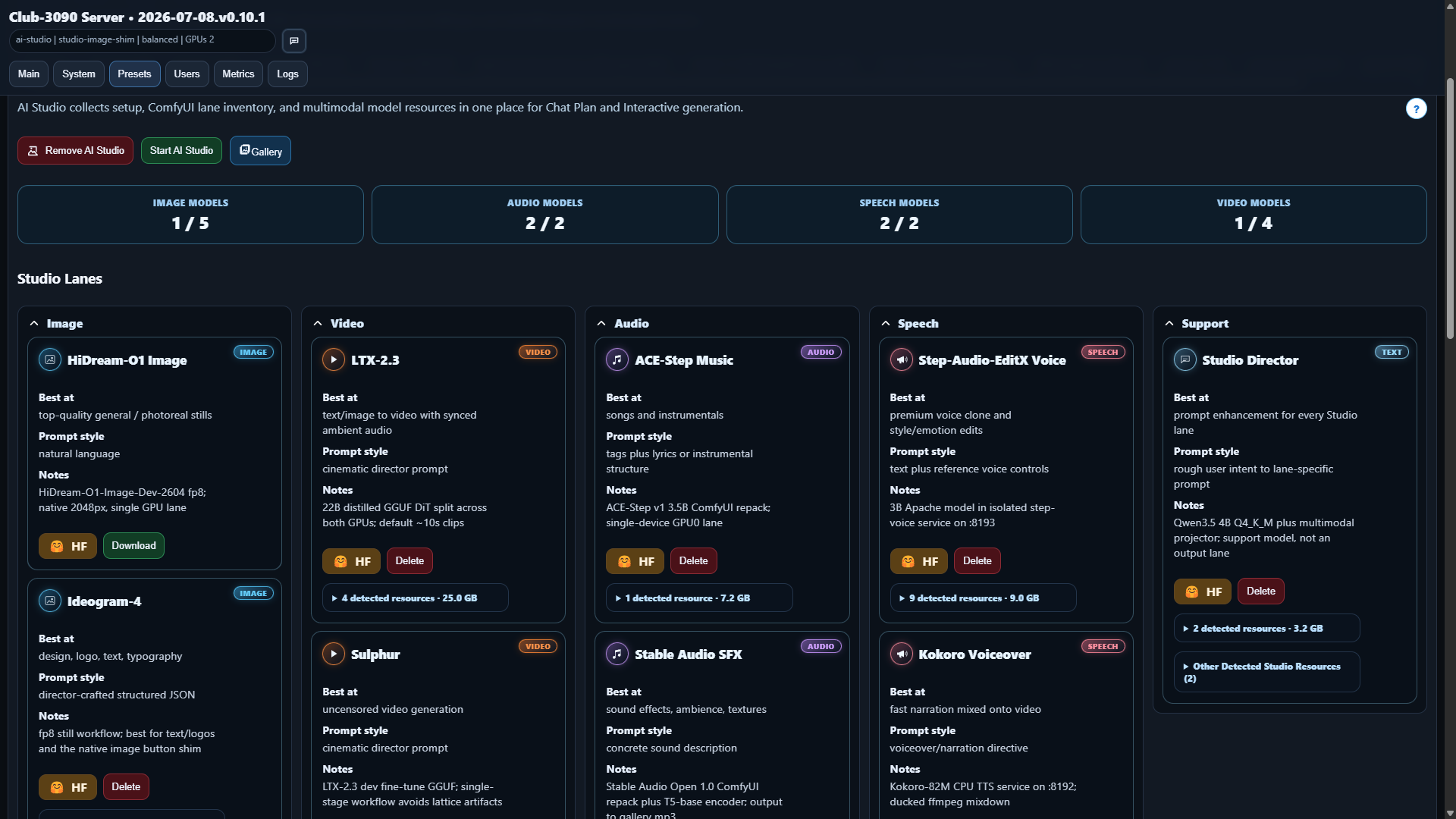Click the Ideogram-4 image icon
Viewport: 1456px width, 819px height.
coord(50,601)
